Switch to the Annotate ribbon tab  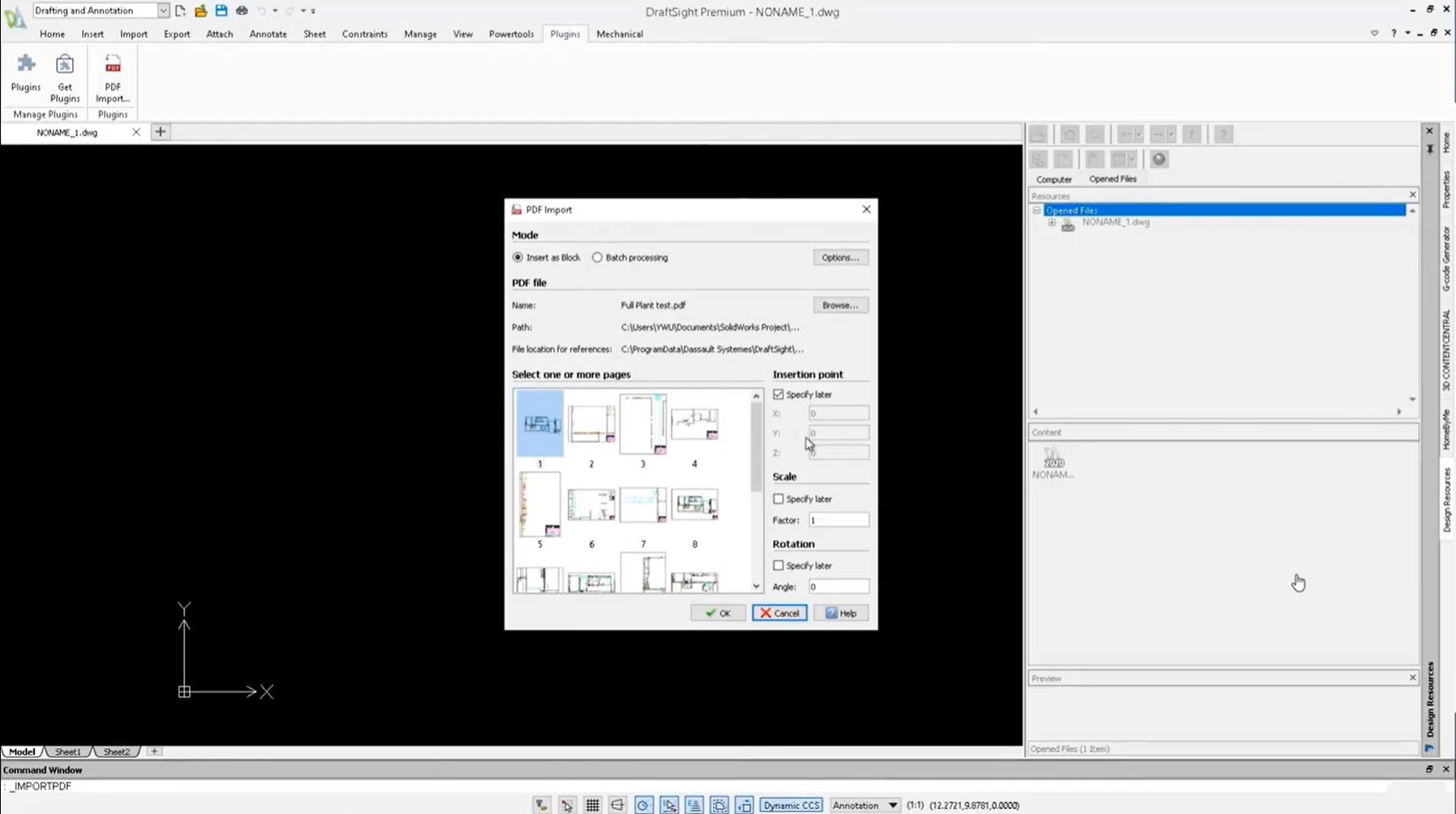point(268,34)
